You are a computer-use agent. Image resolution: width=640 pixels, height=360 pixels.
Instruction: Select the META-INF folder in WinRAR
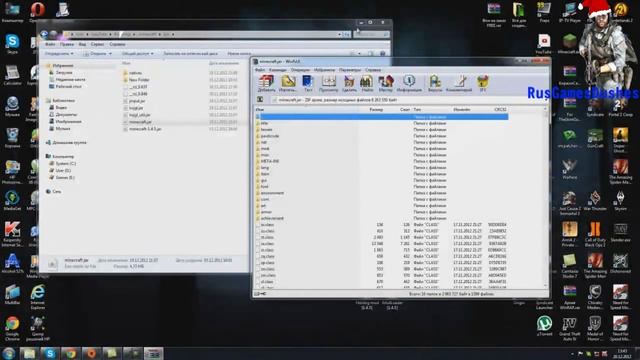[x=270, y=161]
